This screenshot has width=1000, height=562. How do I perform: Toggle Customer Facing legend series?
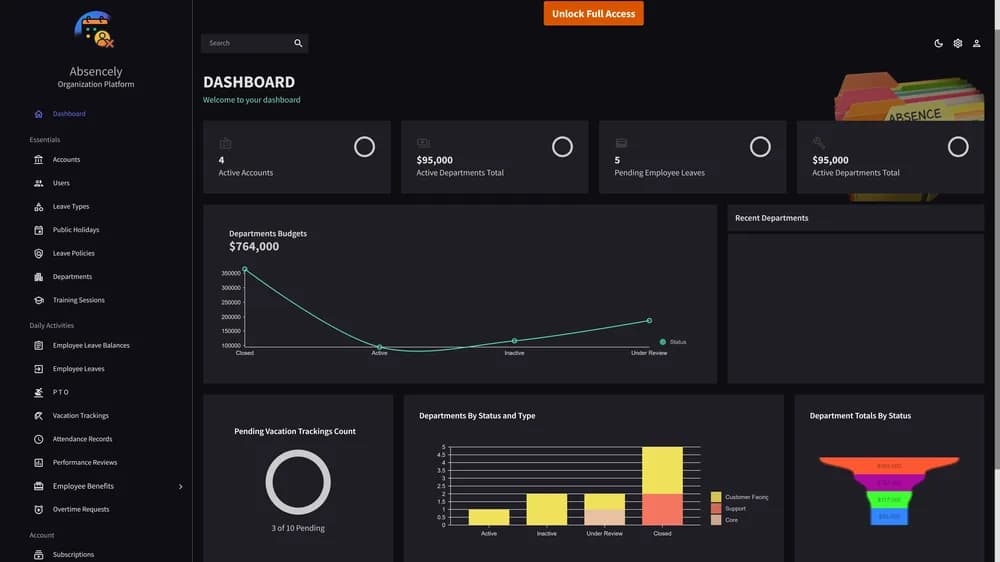740,497
